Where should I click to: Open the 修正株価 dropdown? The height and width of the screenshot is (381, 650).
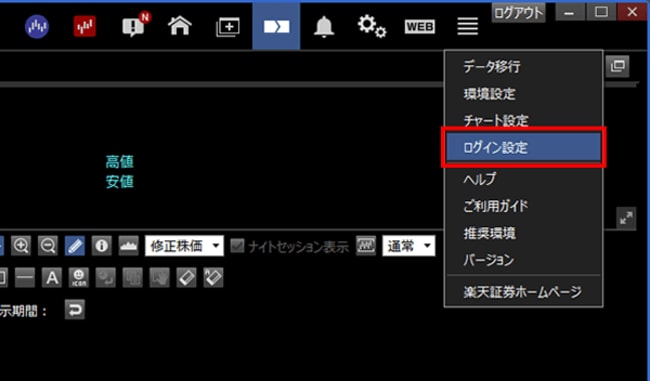[184, 246]
